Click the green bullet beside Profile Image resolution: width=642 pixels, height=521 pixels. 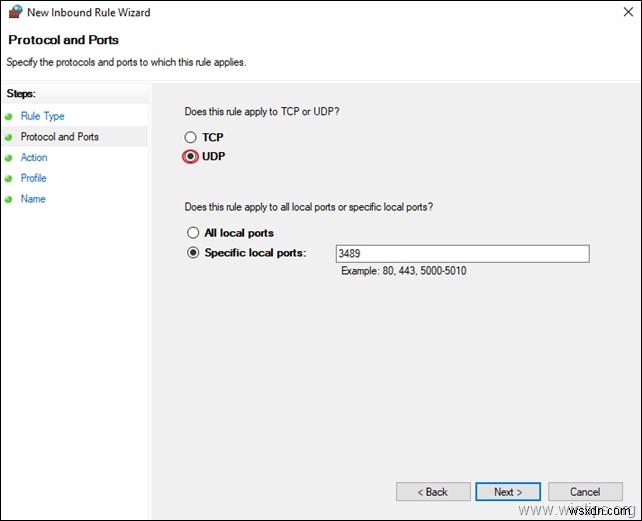[9, 179]
